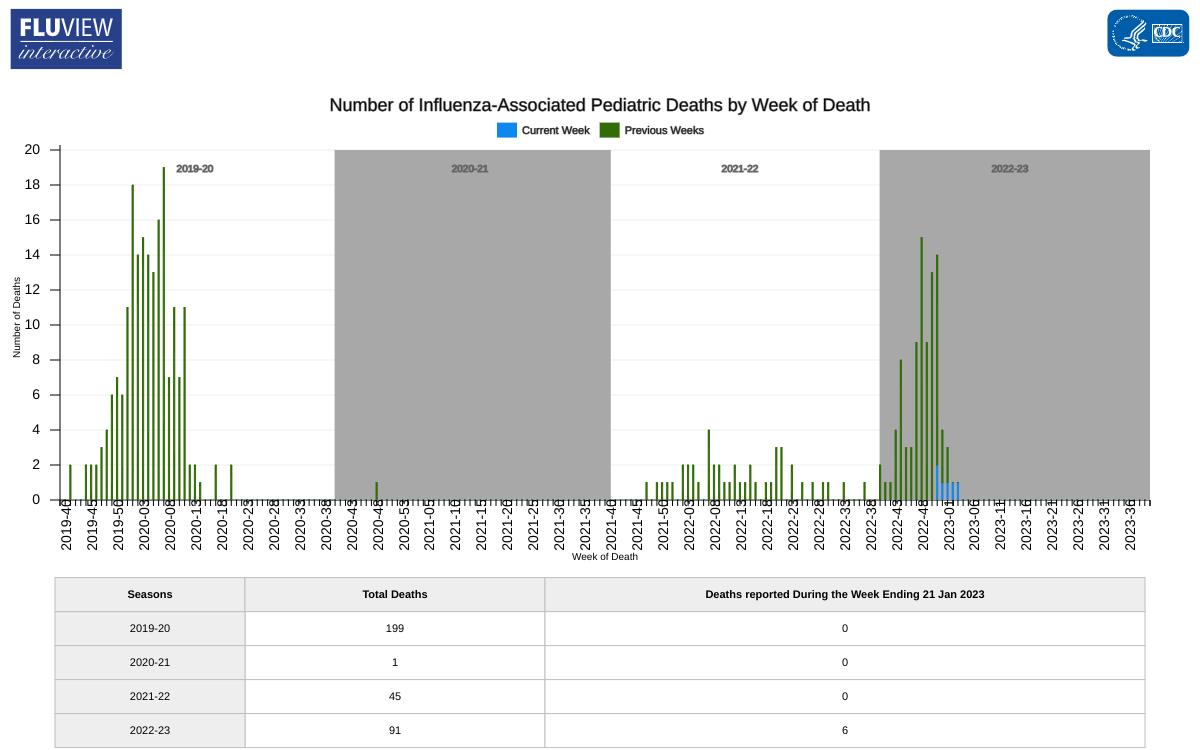Click Deaths reported During the Week header

pos(845,594)
